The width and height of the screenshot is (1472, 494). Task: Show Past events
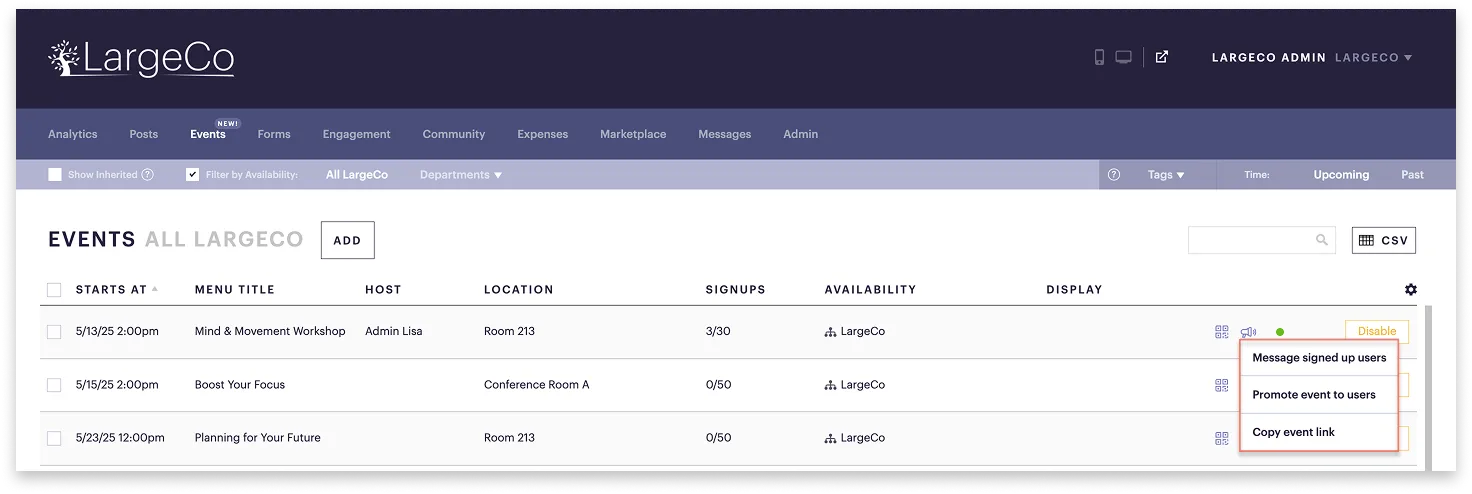point(1412,174)
